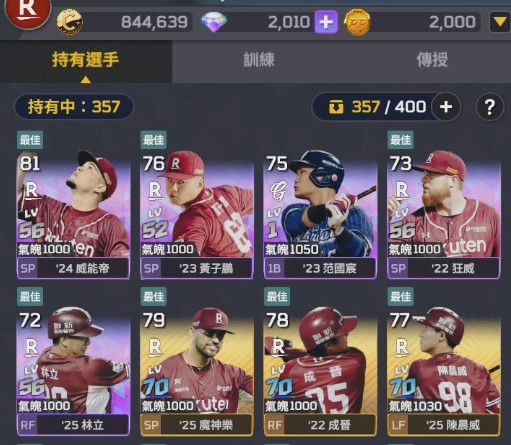Open the '25 林立 RF card
The height and width of the screenshot is (445, 511).
73,371
